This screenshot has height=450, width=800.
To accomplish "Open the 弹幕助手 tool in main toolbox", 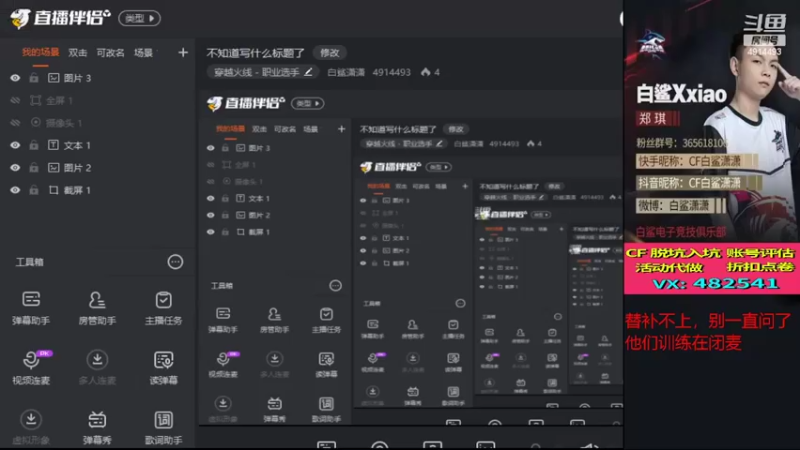I will (x=31, y=308).
